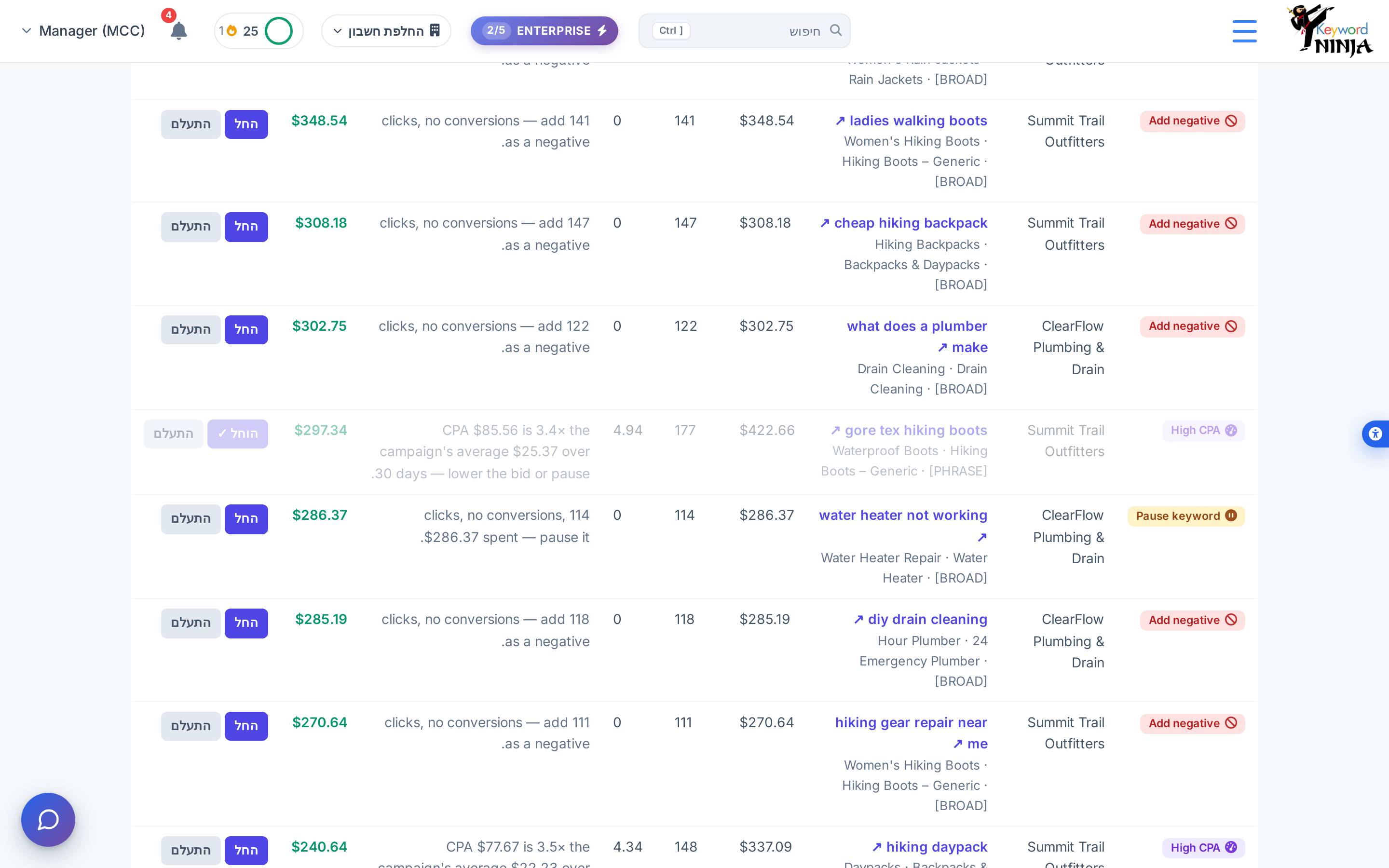Dismiss the cheap hiking backpack recommendation
Screen dimensions: 1389x868
click(191, 227)
